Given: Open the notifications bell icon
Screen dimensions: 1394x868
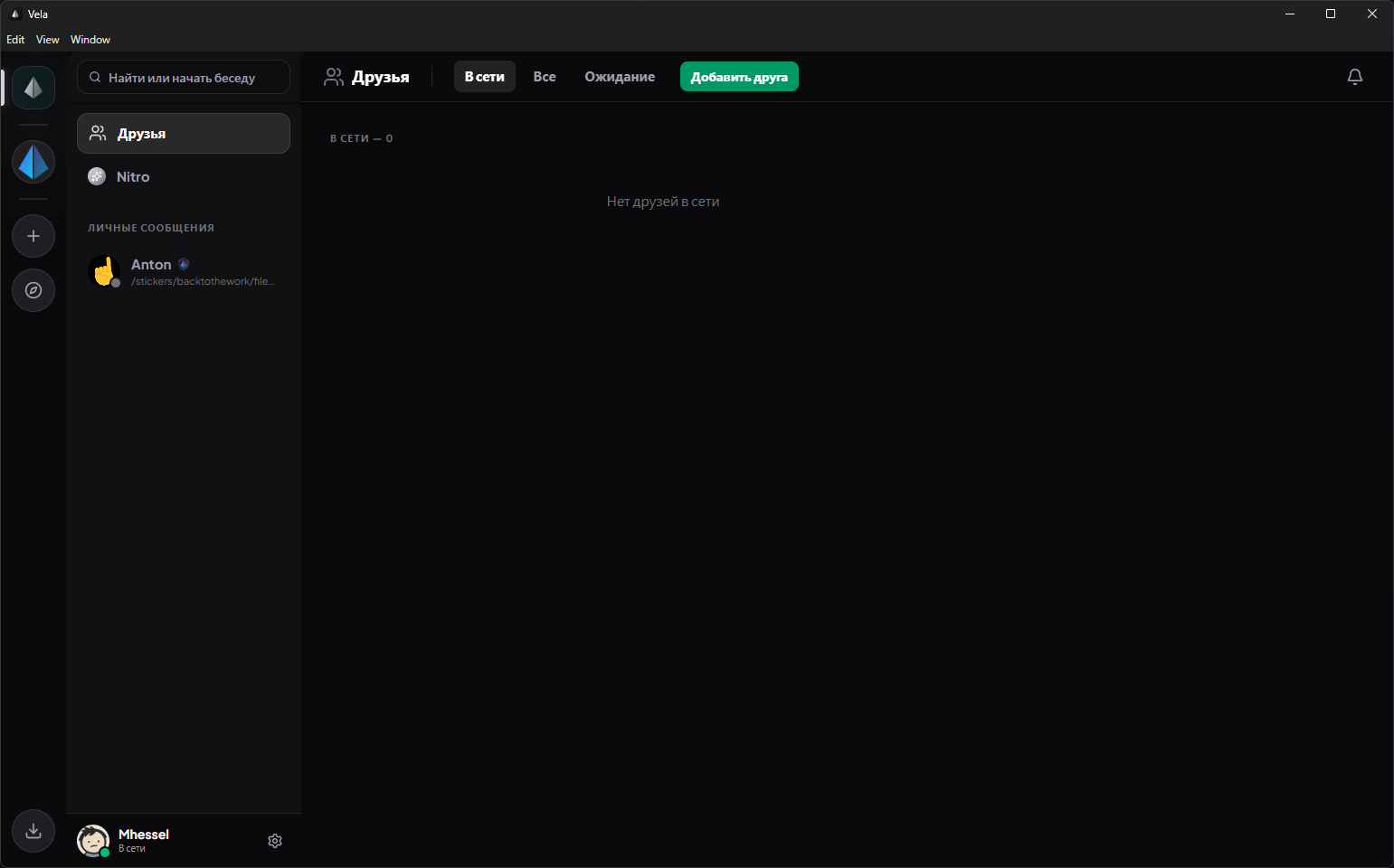Looking at the screenshot, I should point(1354,77).
